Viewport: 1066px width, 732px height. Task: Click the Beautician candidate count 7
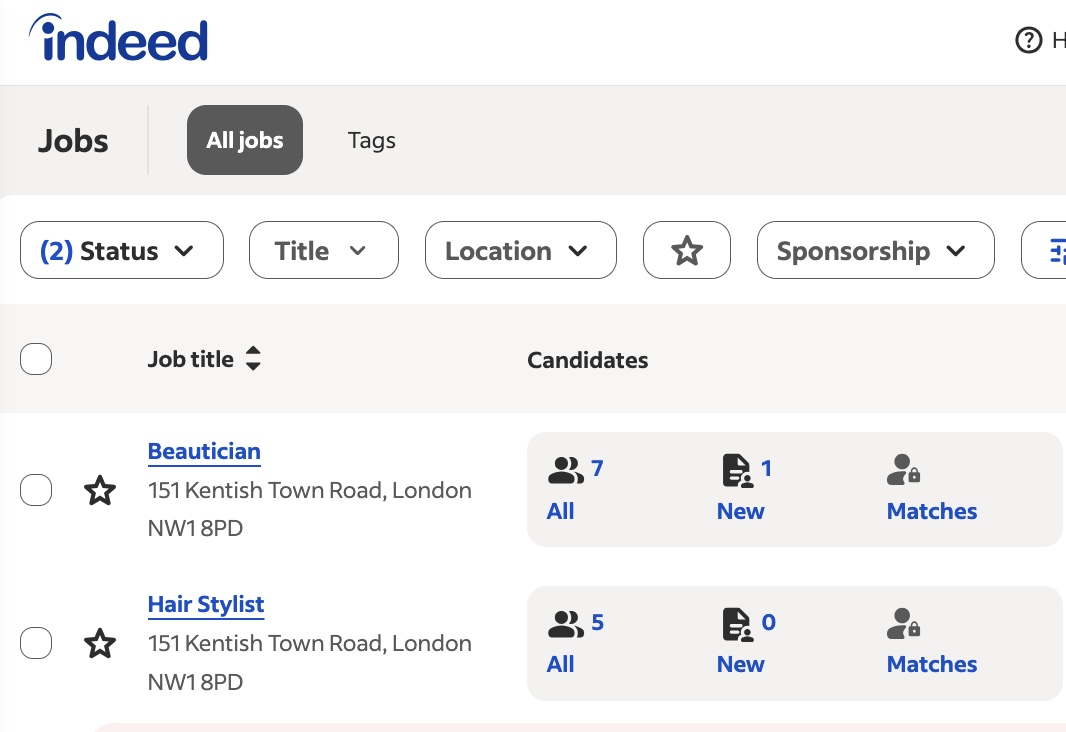(x=597, y=468)
